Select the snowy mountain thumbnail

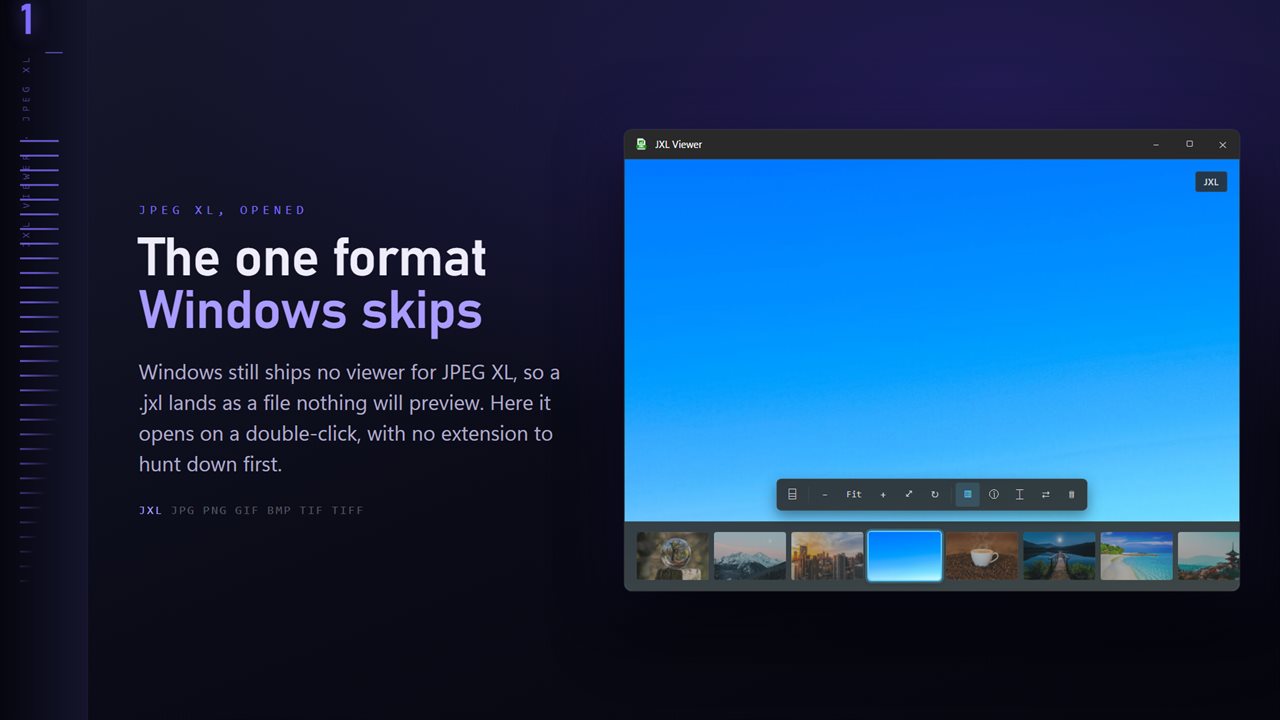coord(750,556)
